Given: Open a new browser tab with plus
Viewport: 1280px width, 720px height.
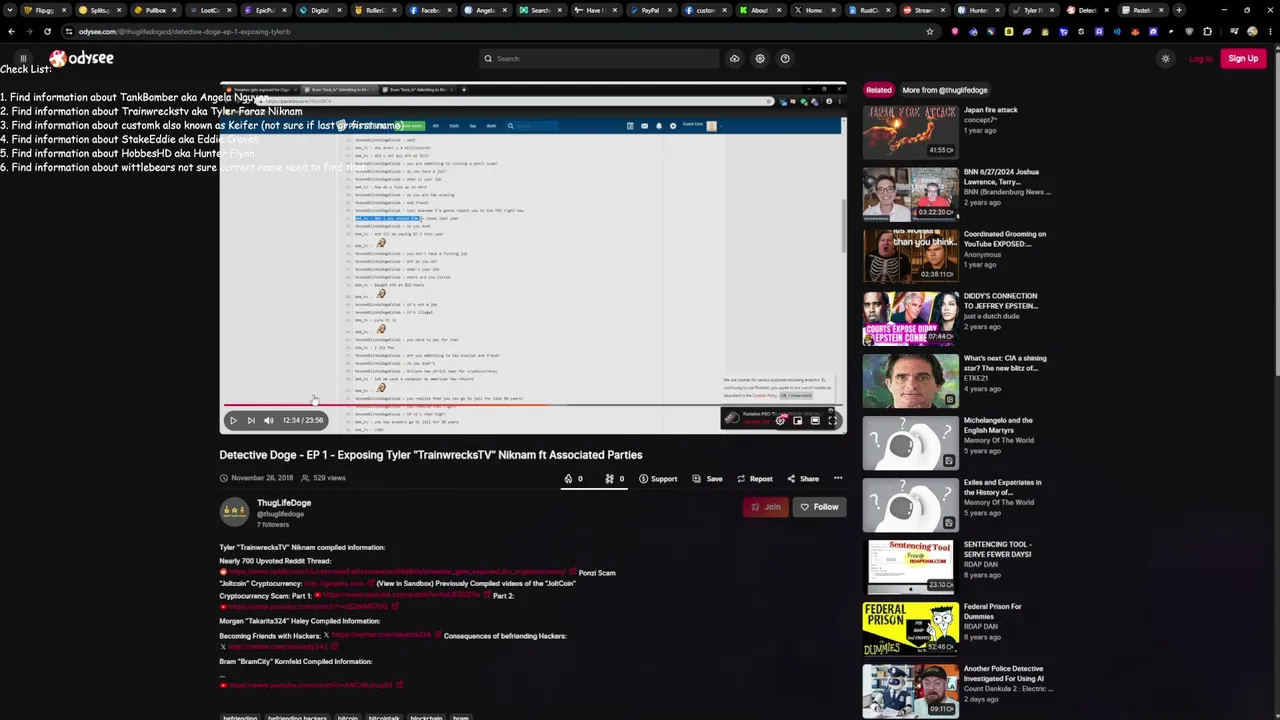Looking at the screenshot, I should click(x=1179, y=10).
